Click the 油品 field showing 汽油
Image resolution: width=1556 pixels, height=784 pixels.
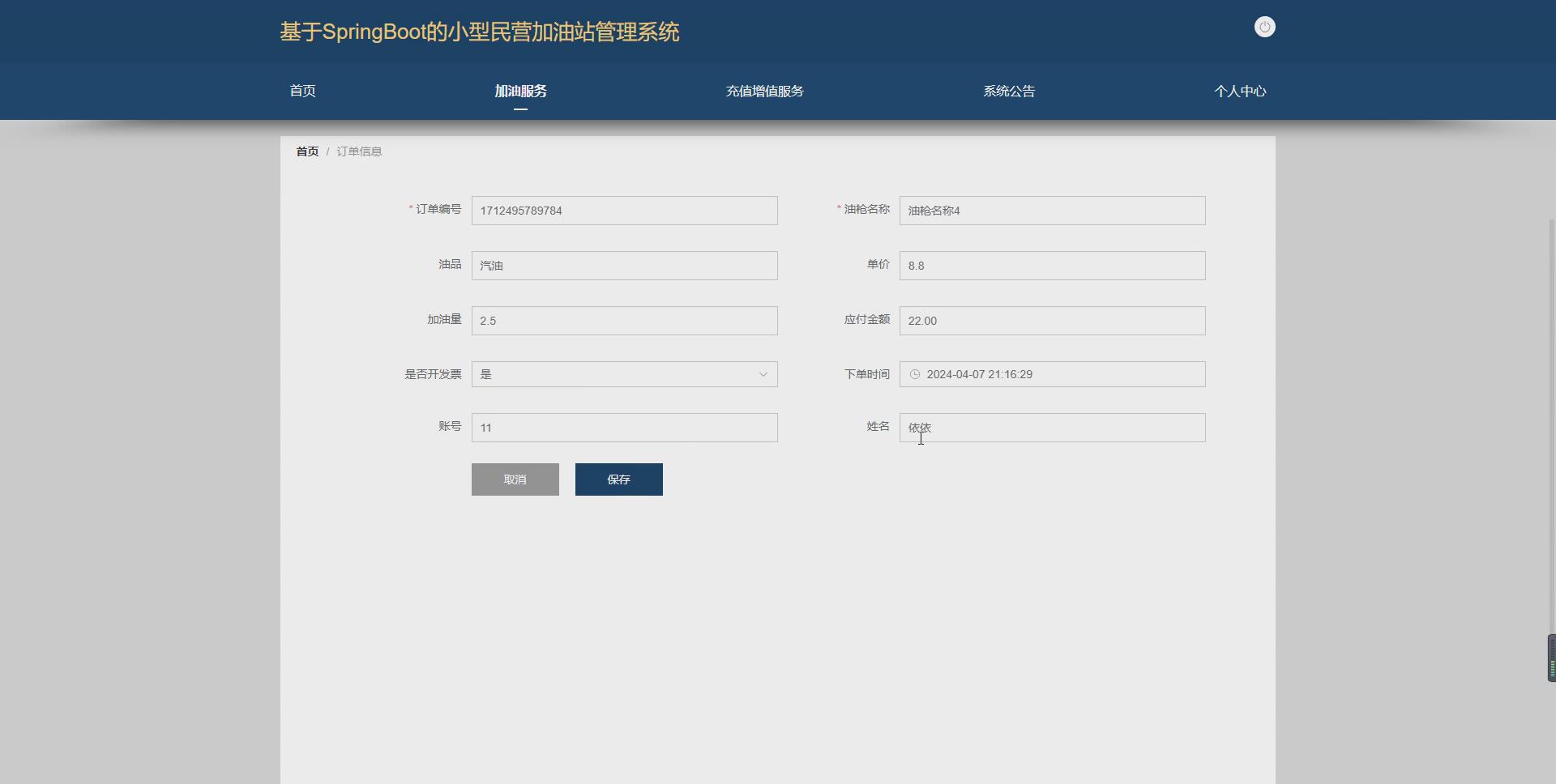(624, 265)
